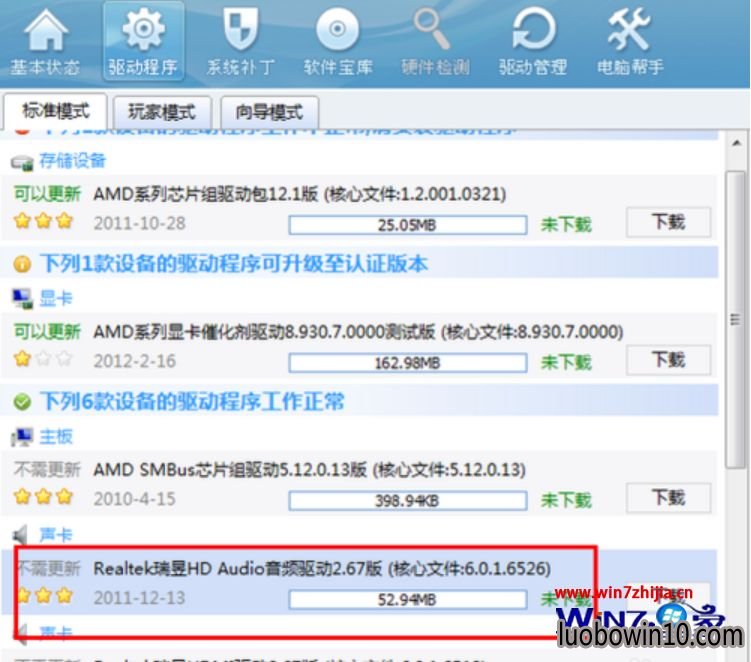
Task: Click the date 2011-10-28
Action: (x=139, y=223)
